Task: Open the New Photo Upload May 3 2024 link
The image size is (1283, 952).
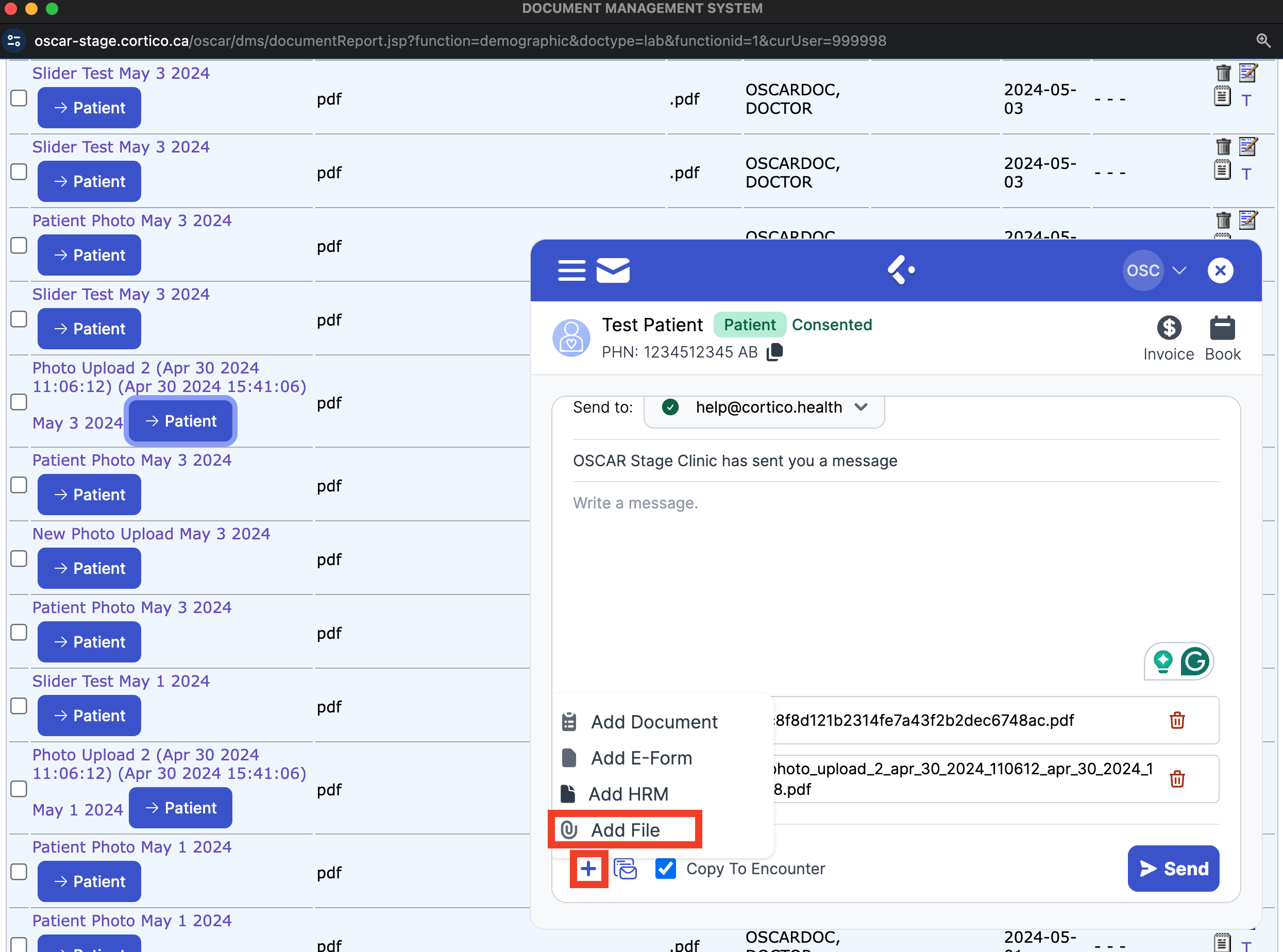Action: click(x=151, y=534)
